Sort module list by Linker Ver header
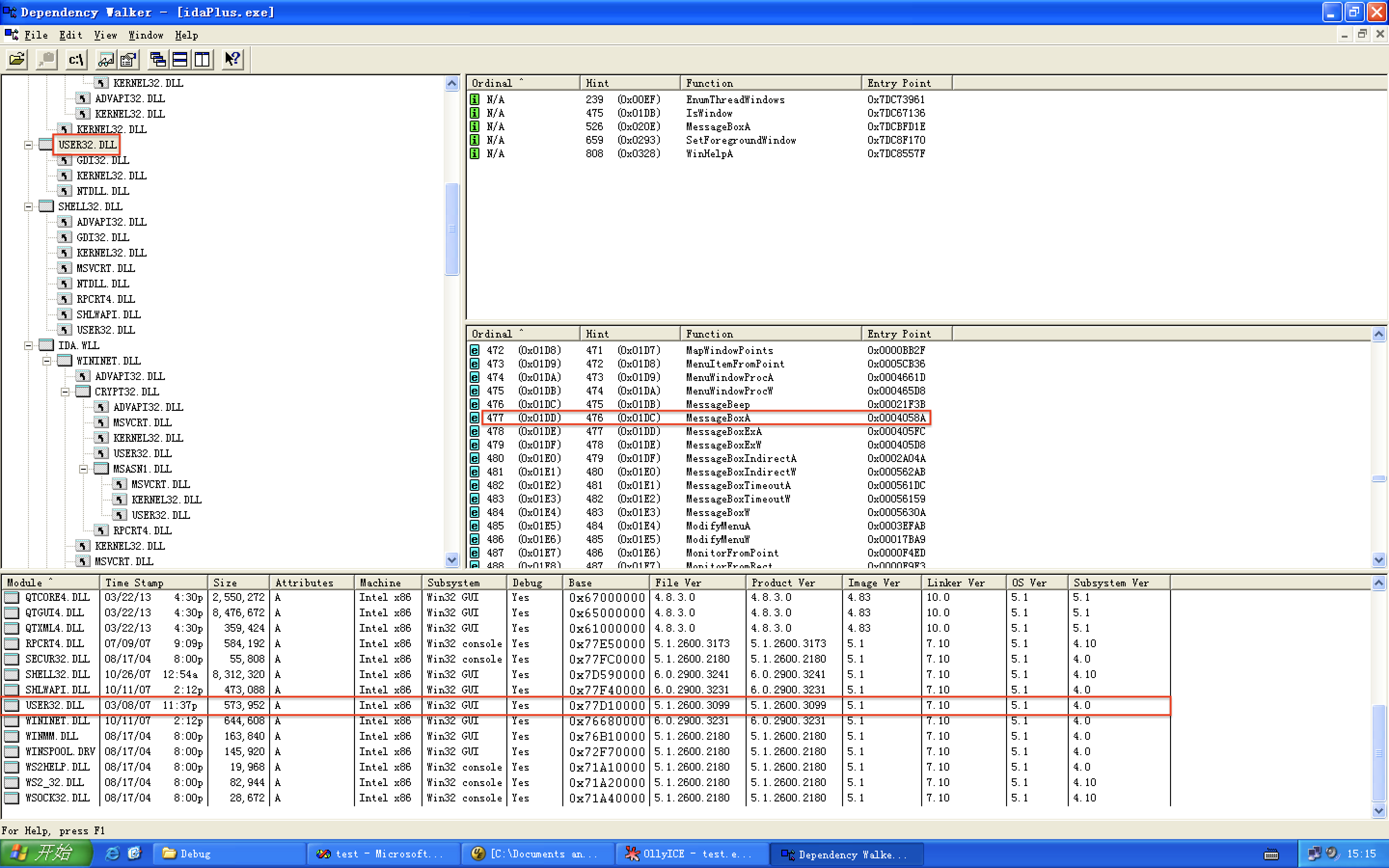Viewport: 1389px width, 868px height. (x=963, y=583)
